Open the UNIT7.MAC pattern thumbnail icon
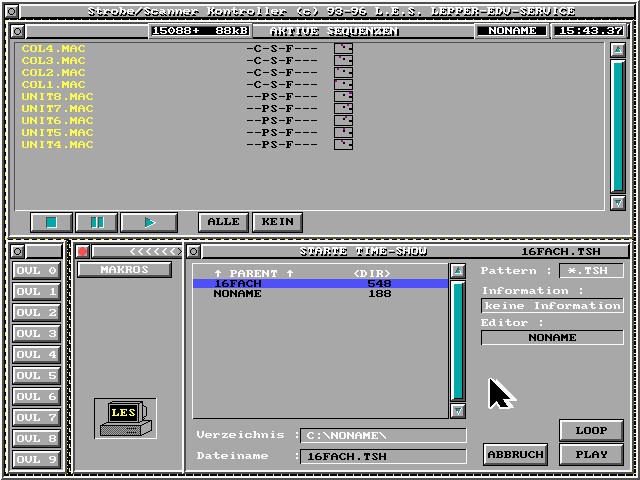 pyautogui.click(x=343, y=109)
